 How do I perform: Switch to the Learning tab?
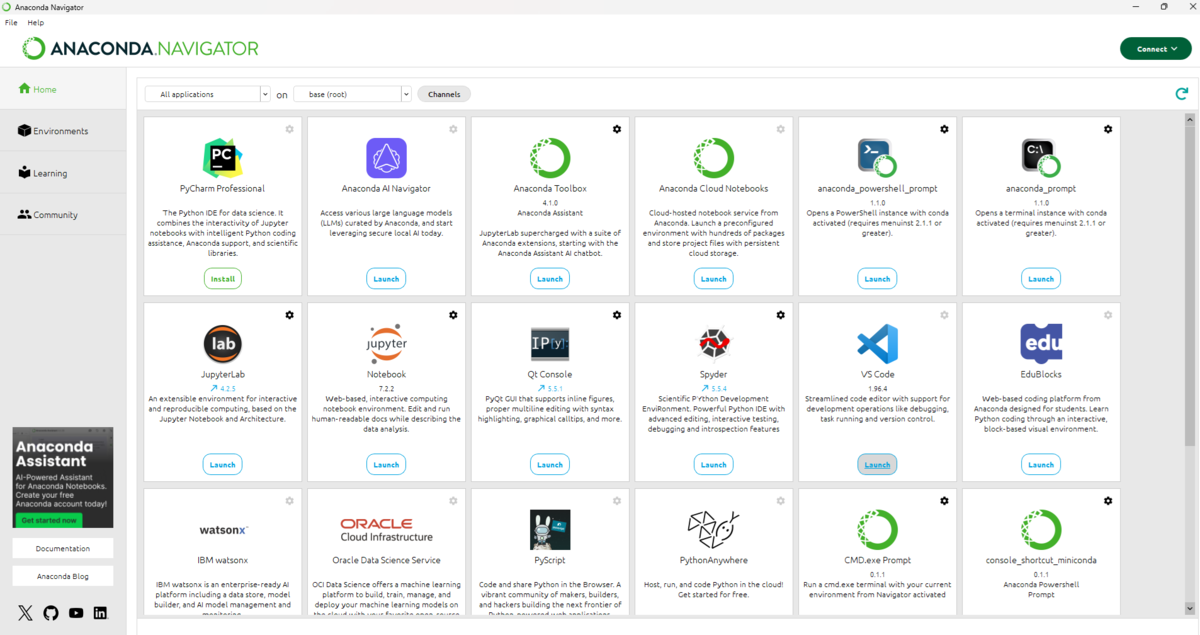[x=63, y=173]
